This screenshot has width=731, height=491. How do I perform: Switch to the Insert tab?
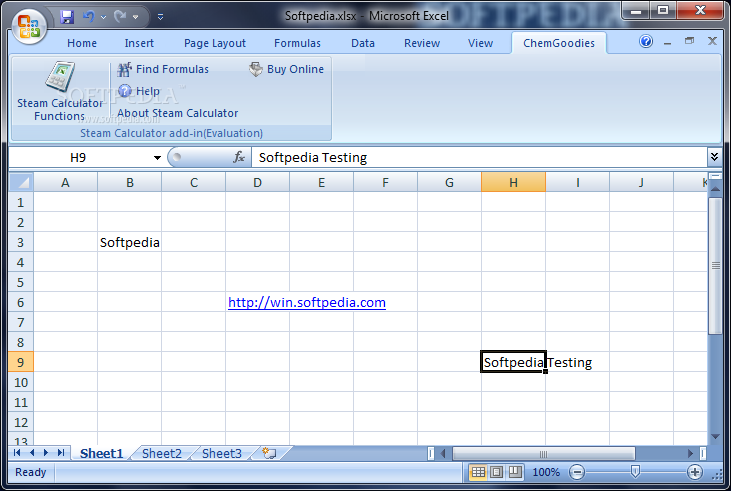(139, 43)
